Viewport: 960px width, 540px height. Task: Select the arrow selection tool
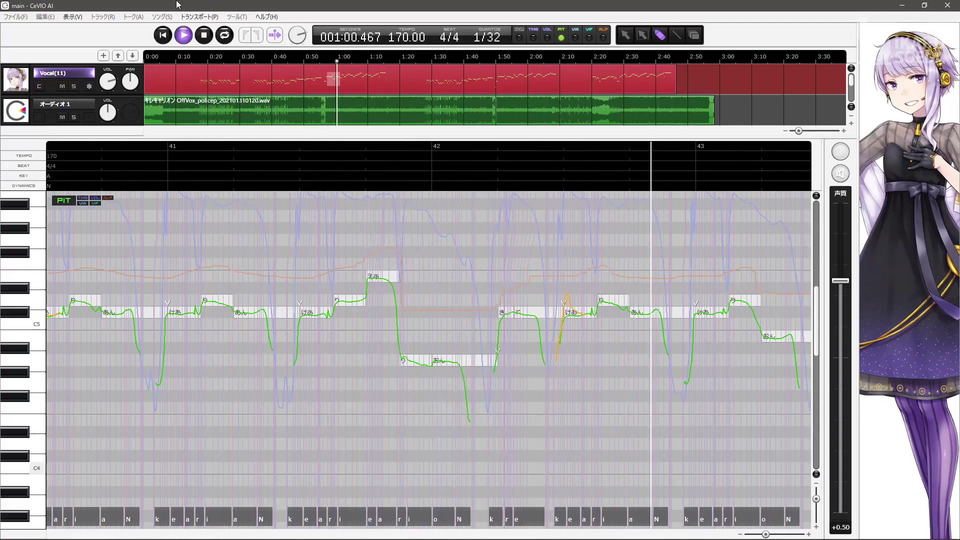[x=624, y=35]
